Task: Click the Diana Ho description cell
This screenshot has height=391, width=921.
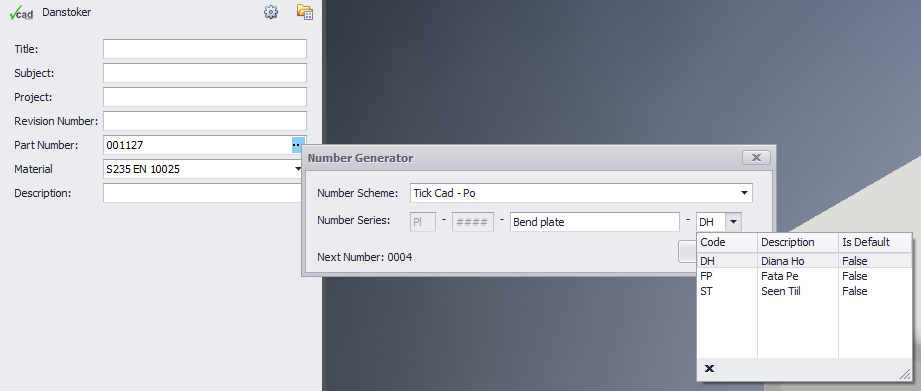Action: pyautogui.click(x=798, y=261)
